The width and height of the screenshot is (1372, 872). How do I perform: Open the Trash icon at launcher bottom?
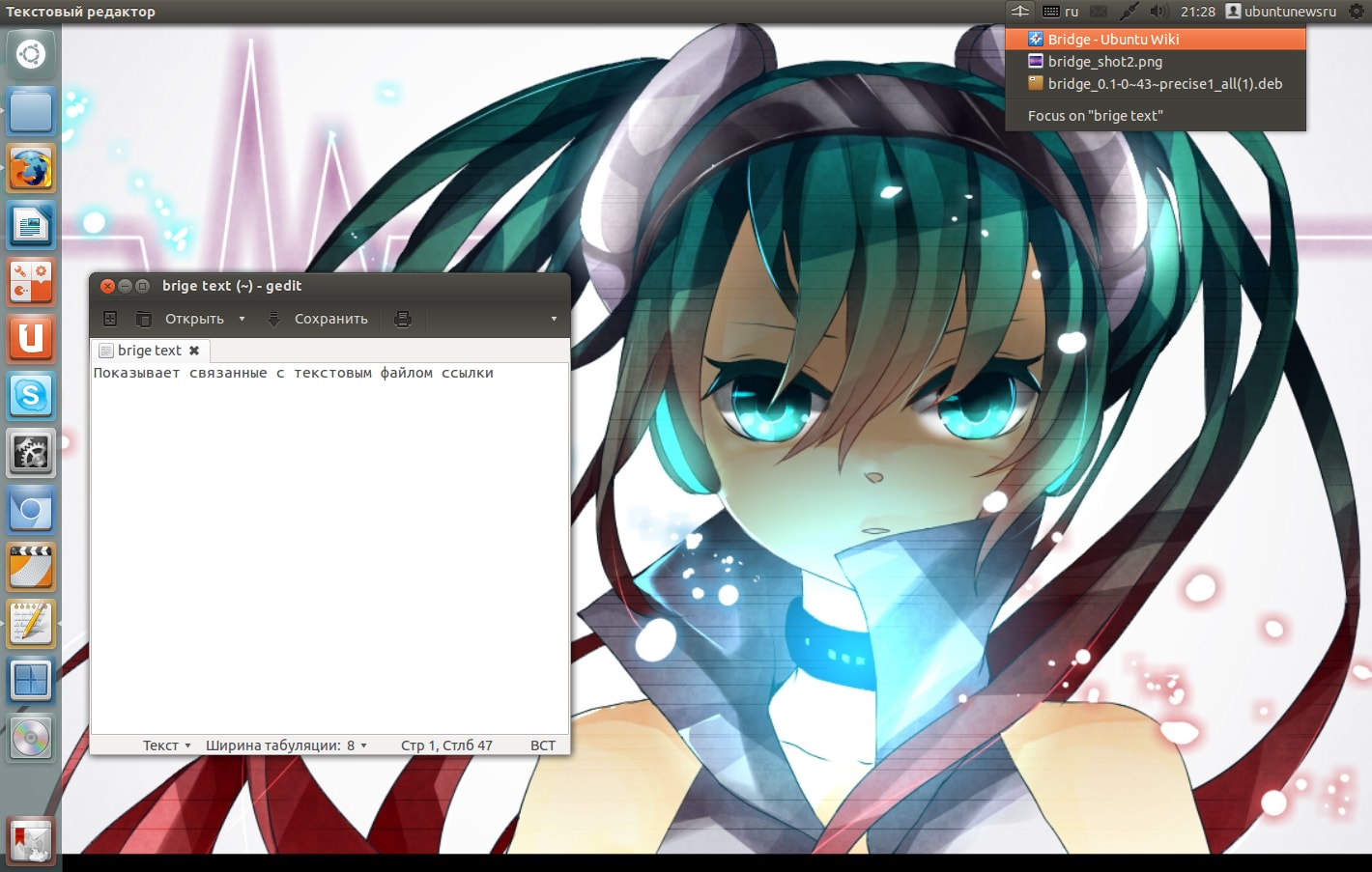pyautogui.click(x=31, y=841)
